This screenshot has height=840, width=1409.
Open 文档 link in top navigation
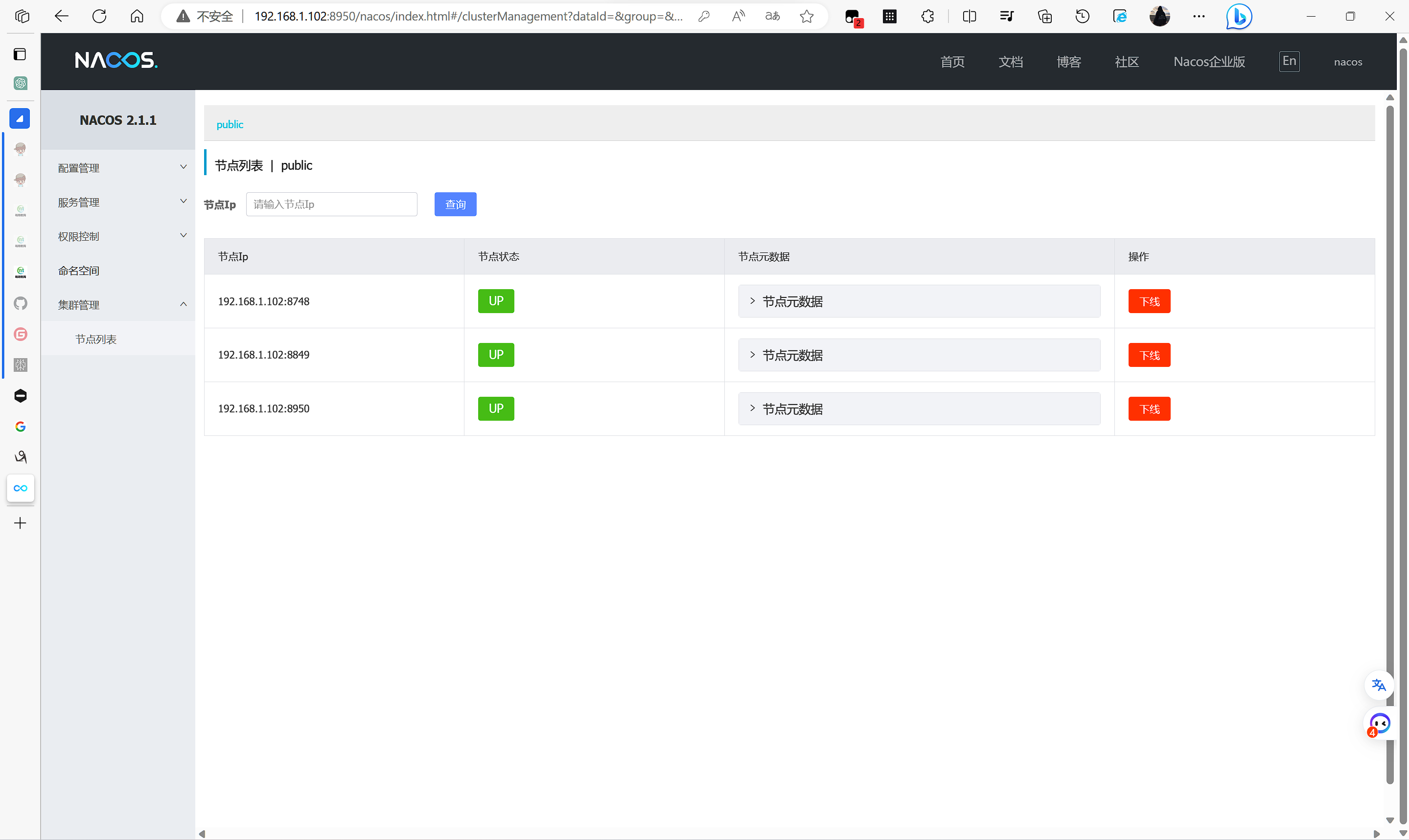pos(1011,62)
